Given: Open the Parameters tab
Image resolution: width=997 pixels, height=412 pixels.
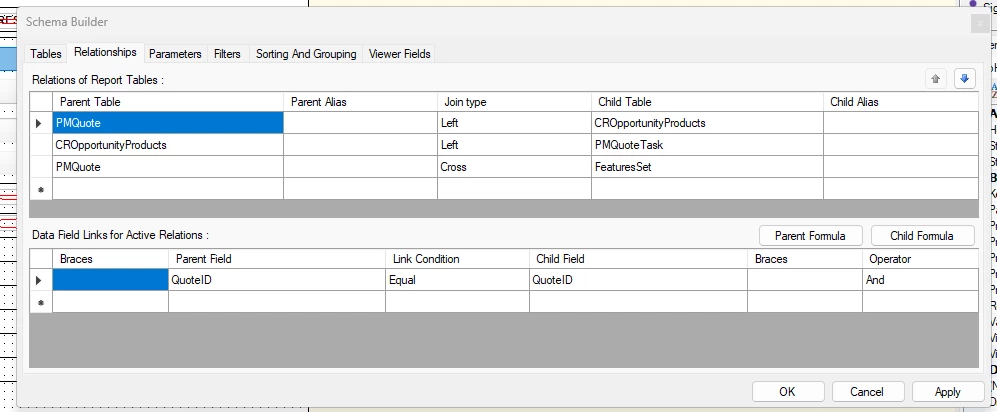Looking at the screenshot, I should pyautogui.click(x=175, y=54).
